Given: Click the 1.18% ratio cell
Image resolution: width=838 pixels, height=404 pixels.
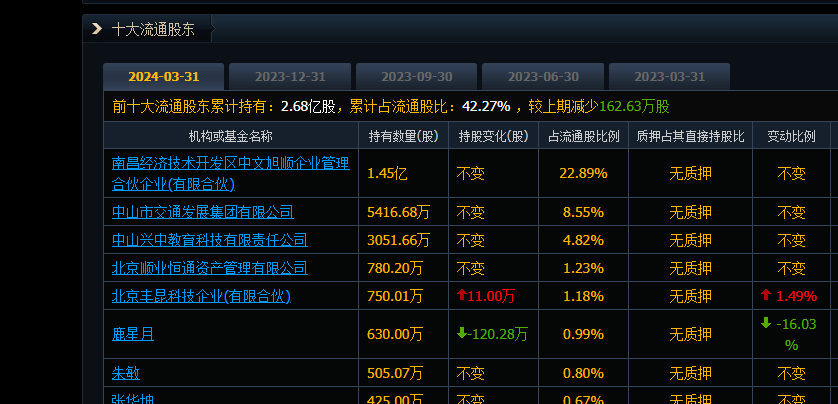Looking at the screenshot, I should pos(583,296).
